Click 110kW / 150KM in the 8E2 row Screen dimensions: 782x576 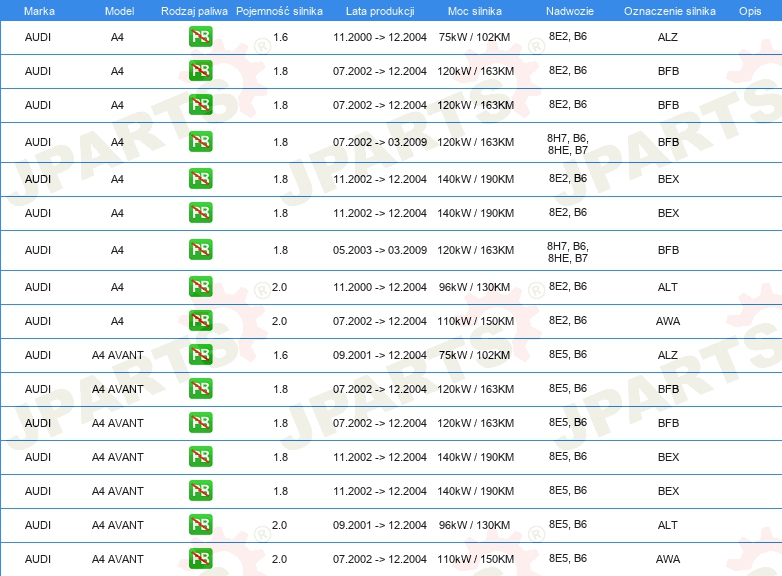475,321
